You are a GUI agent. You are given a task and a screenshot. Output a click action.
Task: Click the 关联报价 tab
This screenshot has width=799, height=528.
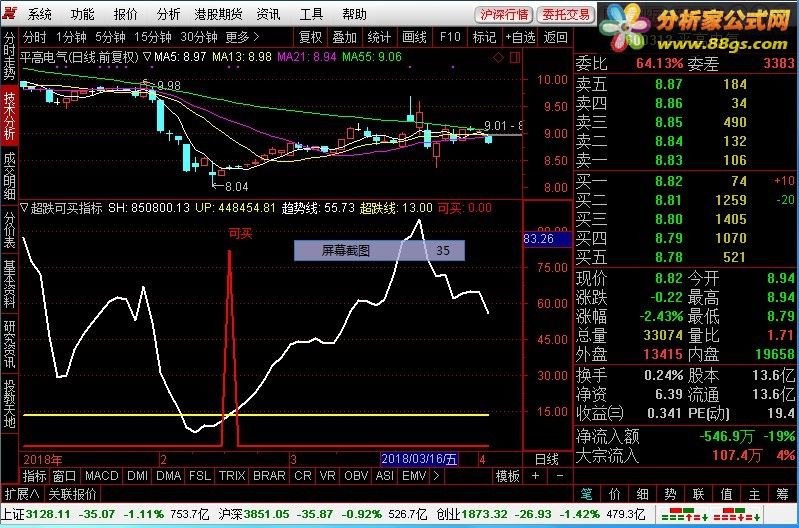tap(73, 494)
